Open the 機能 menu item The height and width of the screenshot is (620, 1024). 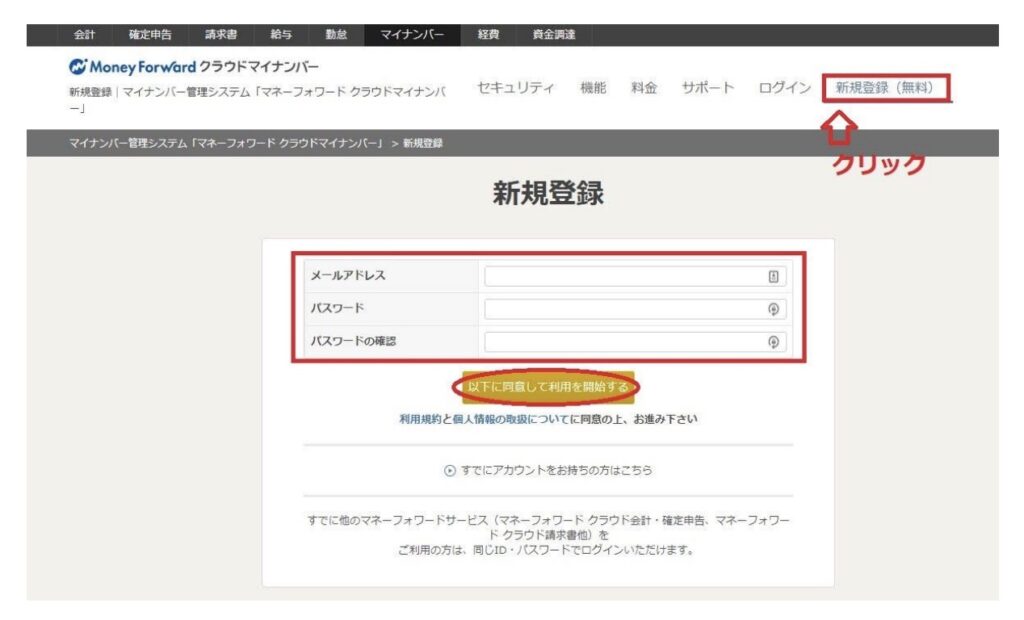(593, 88)
